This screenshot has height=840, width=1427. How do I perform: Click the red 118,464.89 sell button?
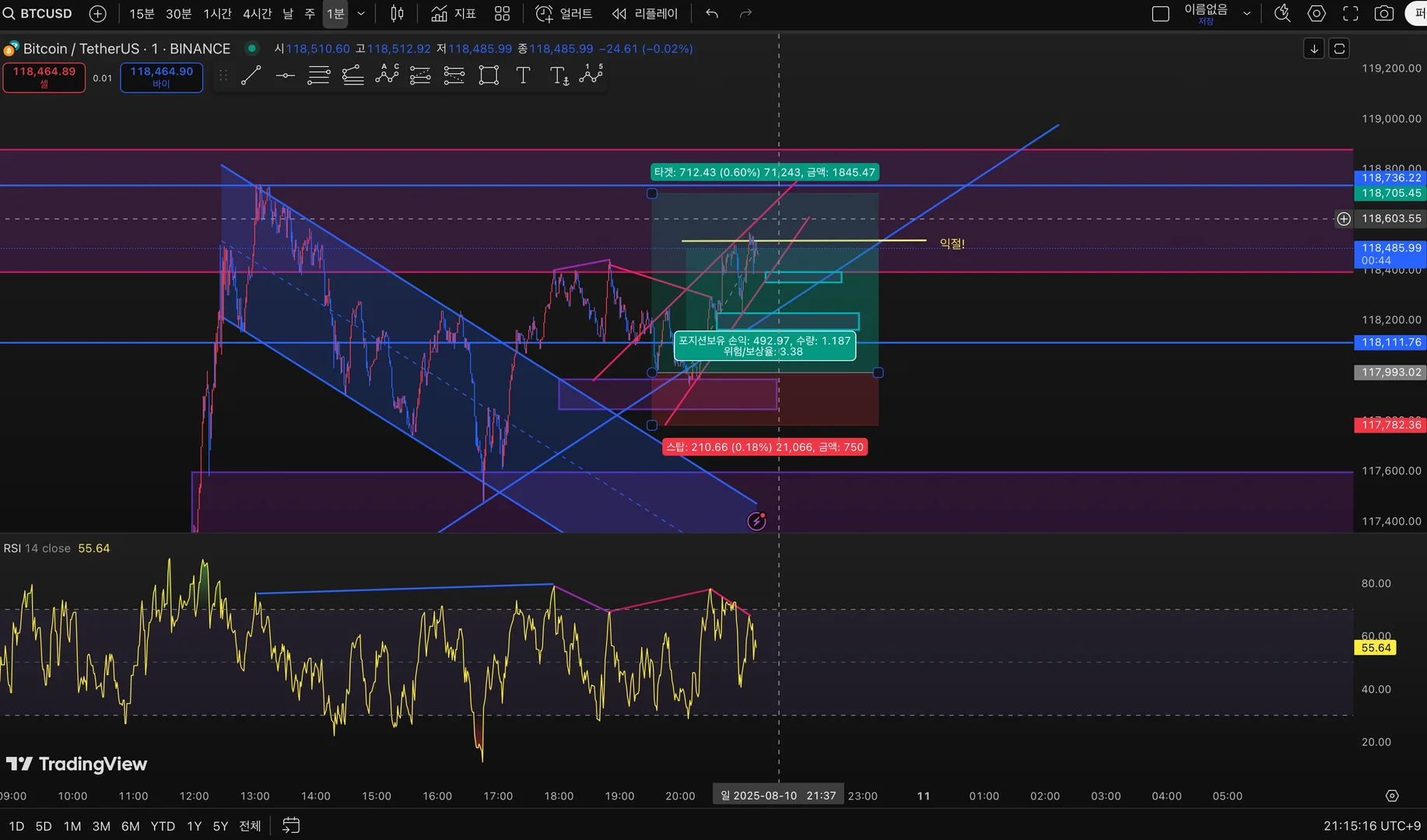point(44,77)
